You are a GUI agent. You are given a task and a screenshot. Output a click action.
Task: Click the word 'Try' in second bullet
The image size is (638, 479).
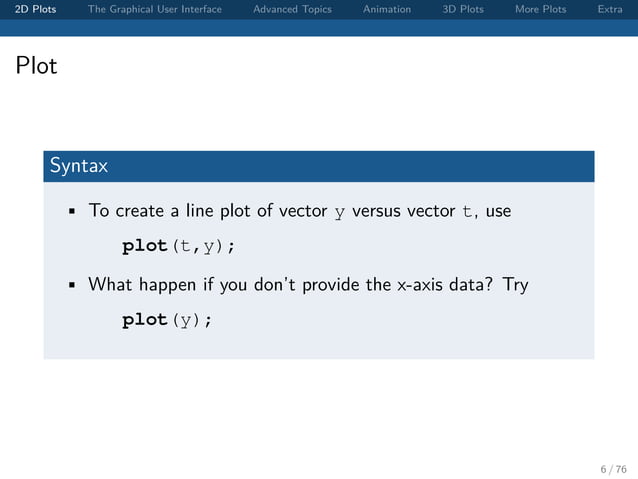click(x=516, y=285)
